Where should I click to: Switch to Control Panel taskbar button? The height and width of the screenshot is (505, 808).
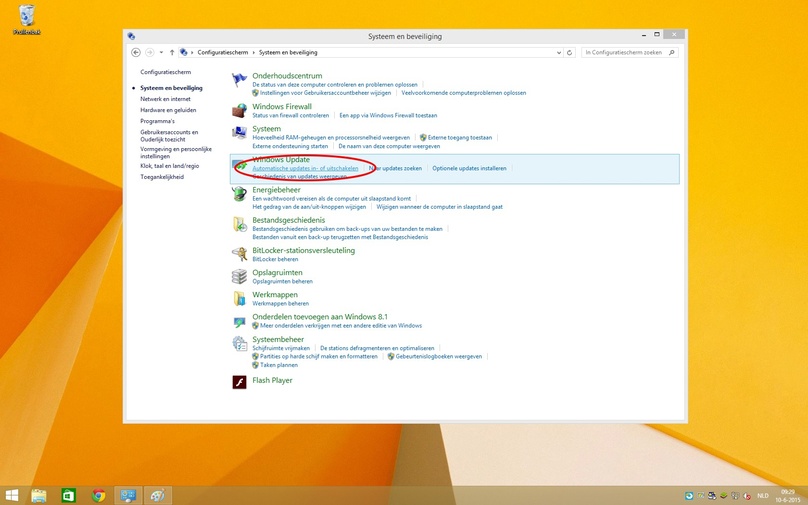[128, 495]
